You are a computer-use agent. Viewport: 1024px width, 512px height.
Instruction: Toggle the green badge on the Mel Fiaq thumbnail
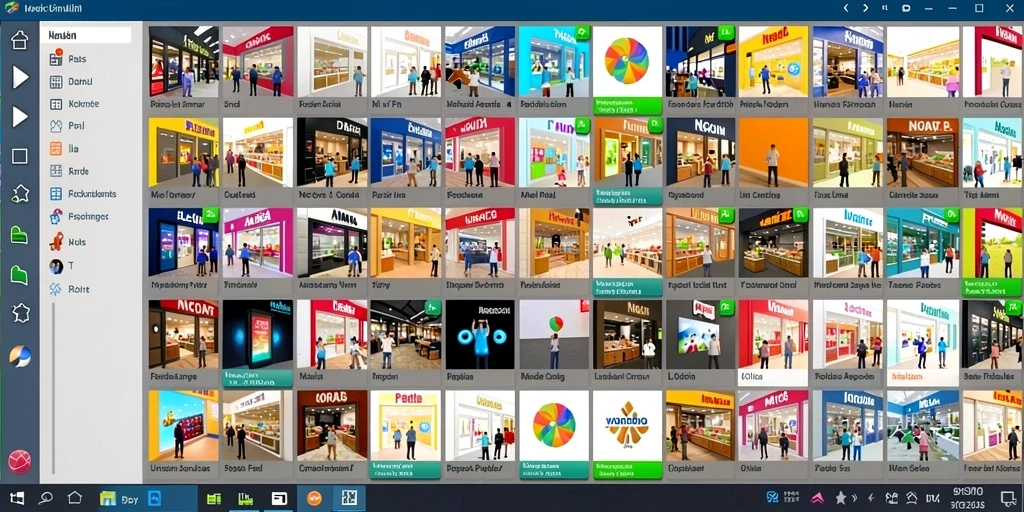tap(583, 125)
